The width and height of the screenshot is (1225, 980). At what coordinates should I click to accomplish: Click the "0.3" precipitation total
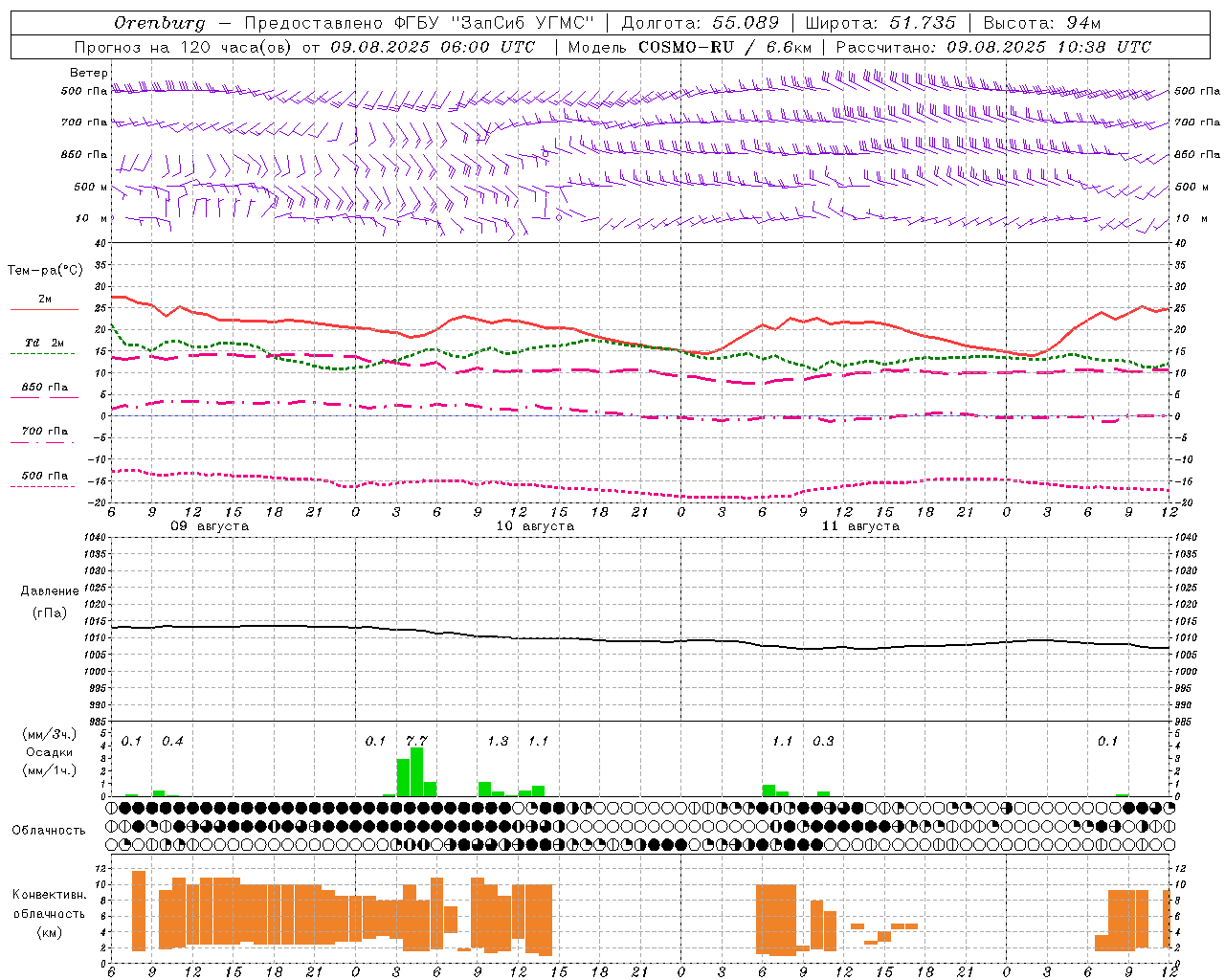pos(823,741)
